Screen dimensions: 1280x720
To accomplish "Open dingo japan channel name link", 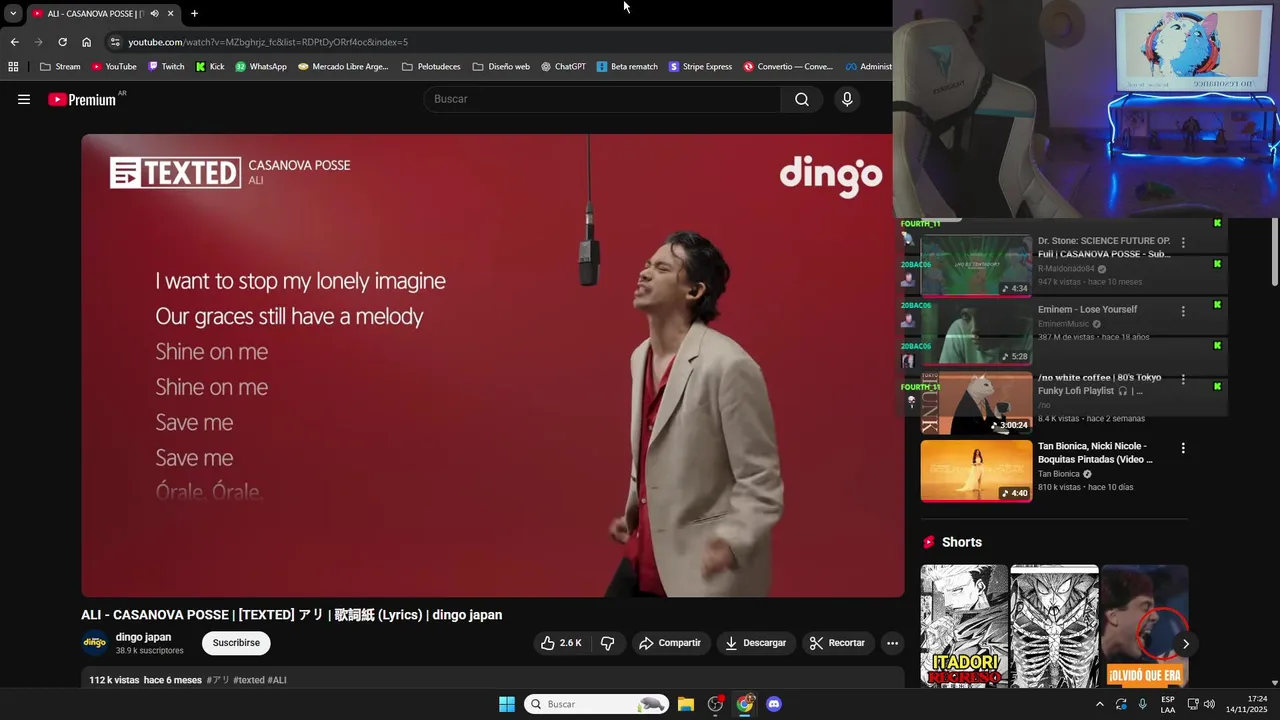I will click(x=143, y=637).
